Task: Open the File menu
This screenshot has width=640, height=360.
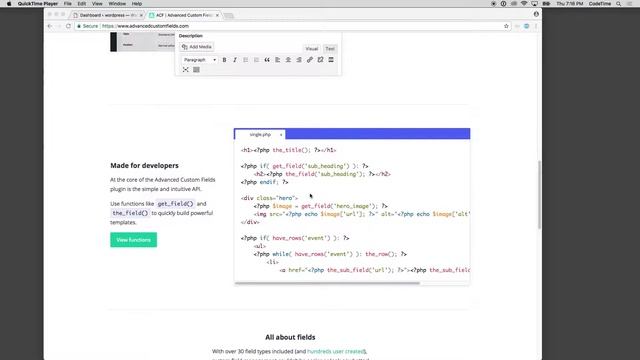Action: tap(68, 4)
